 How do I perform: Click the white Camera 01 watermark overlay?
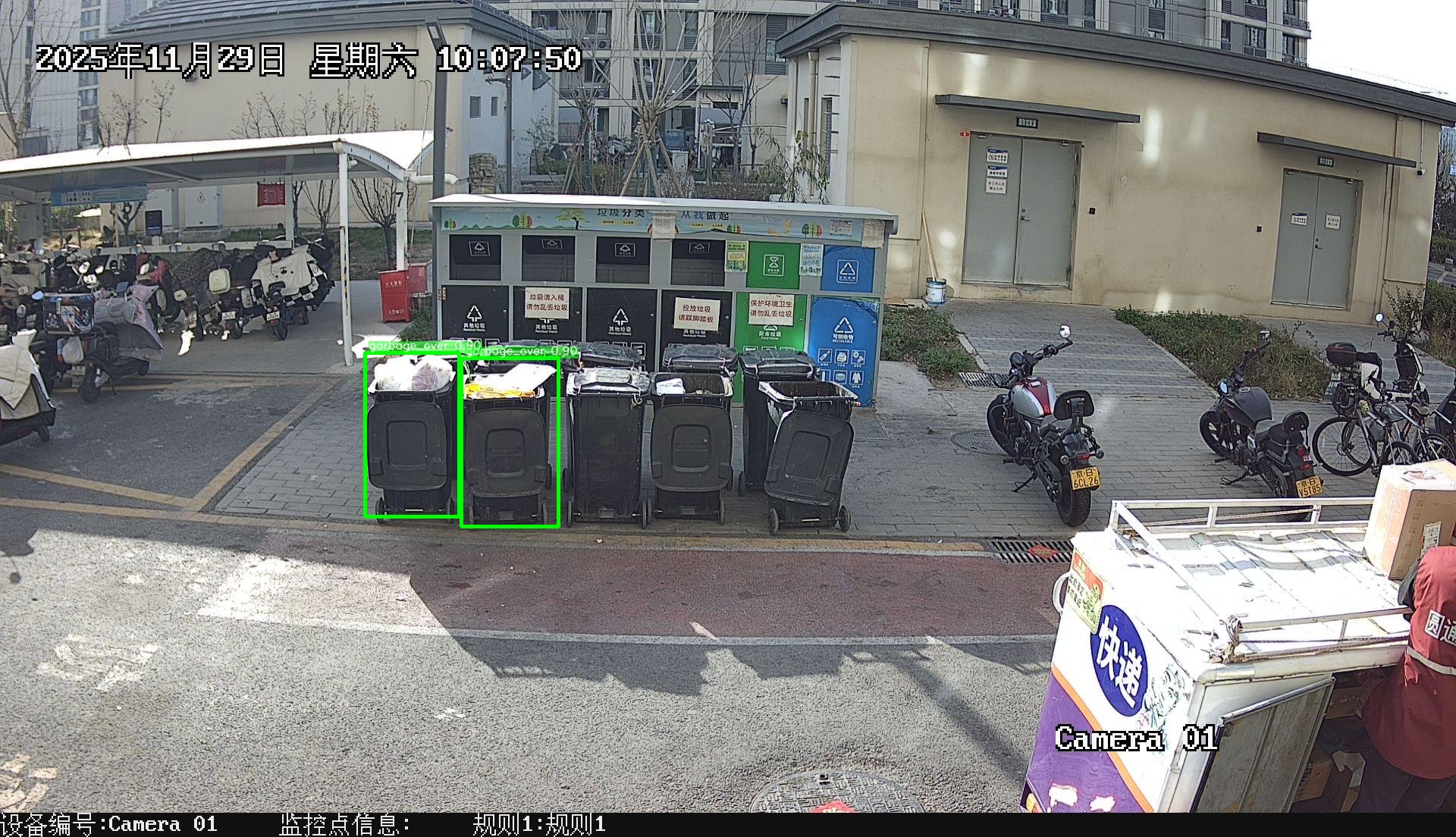[1135, 738]
